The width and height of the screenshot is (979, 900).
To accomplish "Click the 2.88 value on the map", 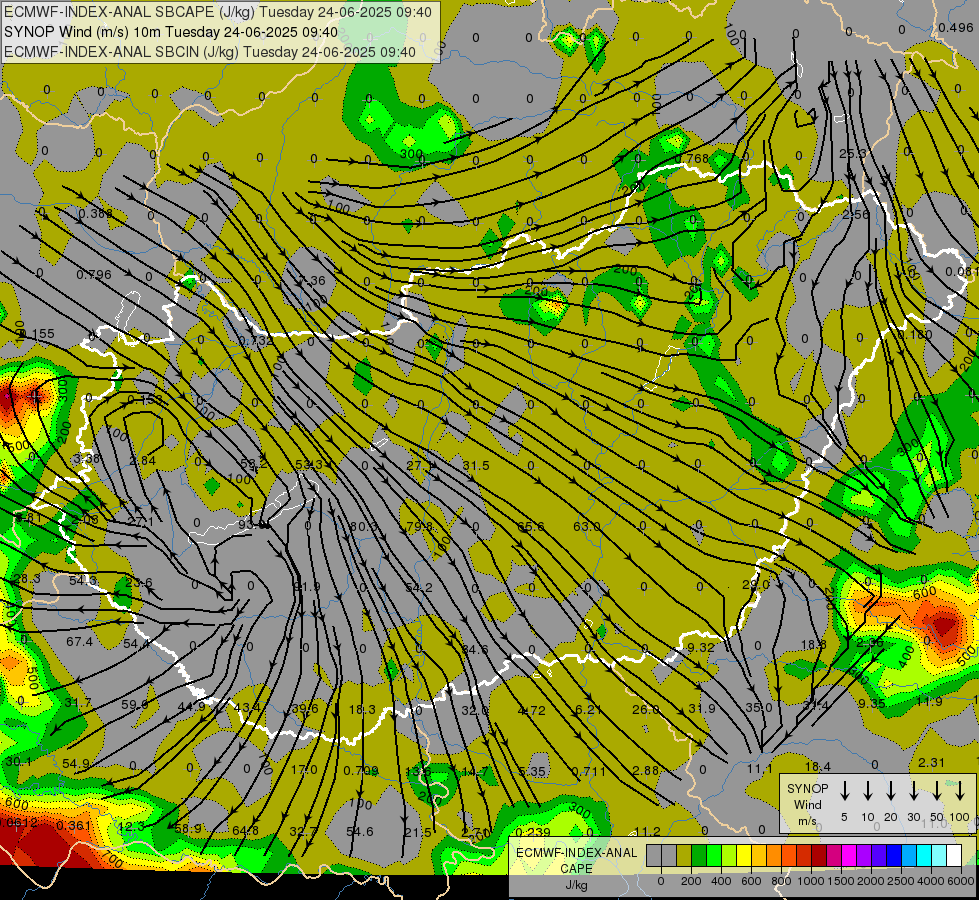I will point(645,770).
